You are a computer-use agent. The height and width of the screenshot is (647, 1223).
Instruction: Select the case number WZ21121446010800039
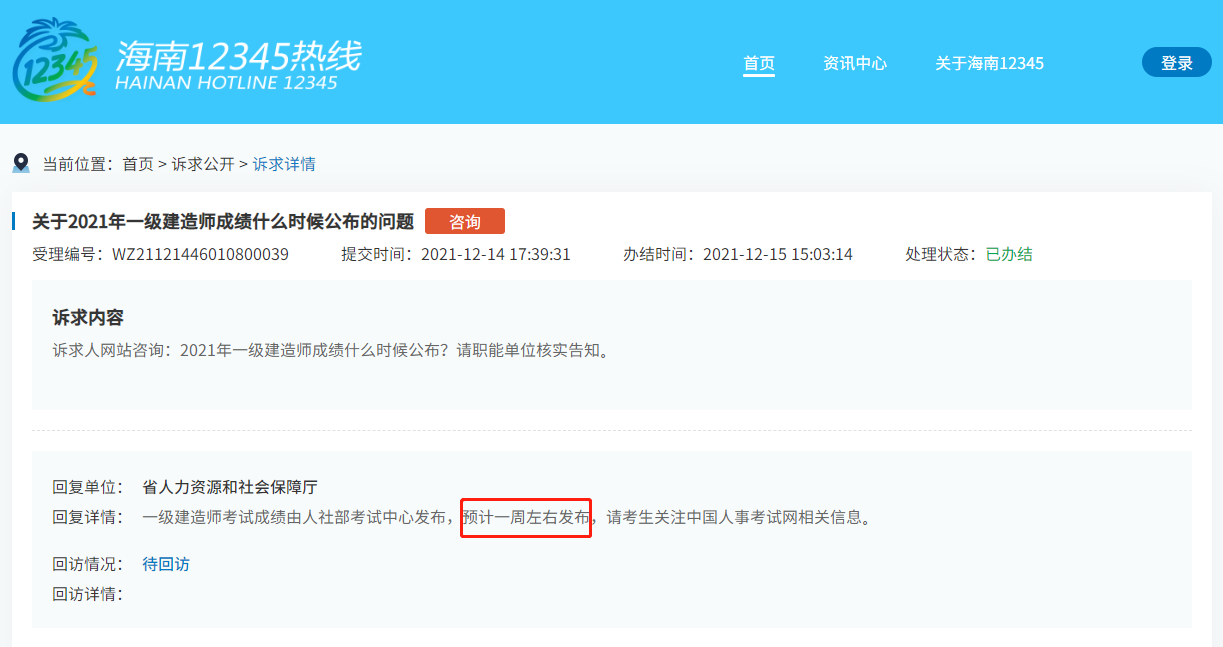tap(202, 254)
